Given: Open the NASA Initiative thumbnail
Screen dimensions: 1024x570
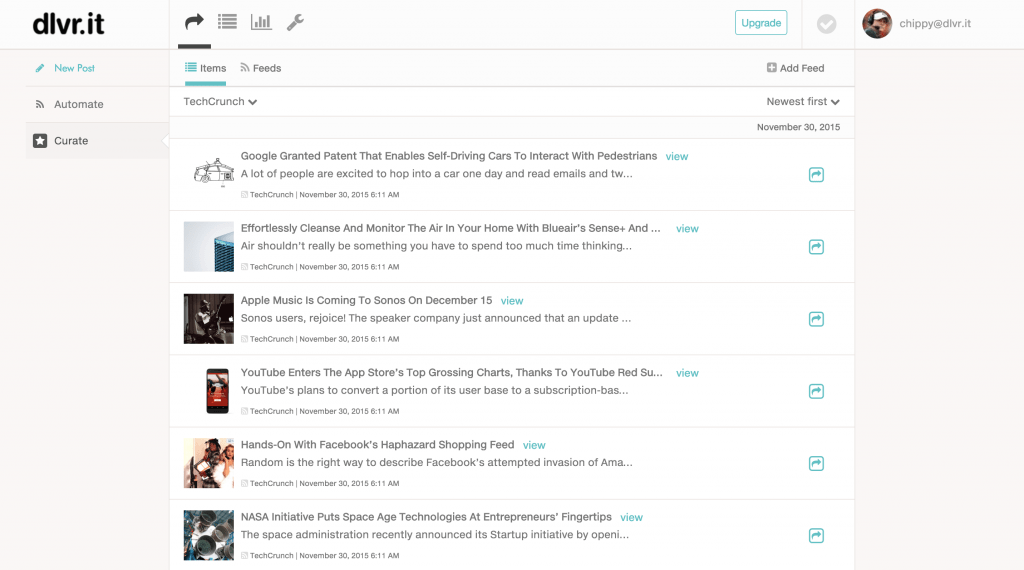Looking at the screenshot, I should click(x=208, y=535).
